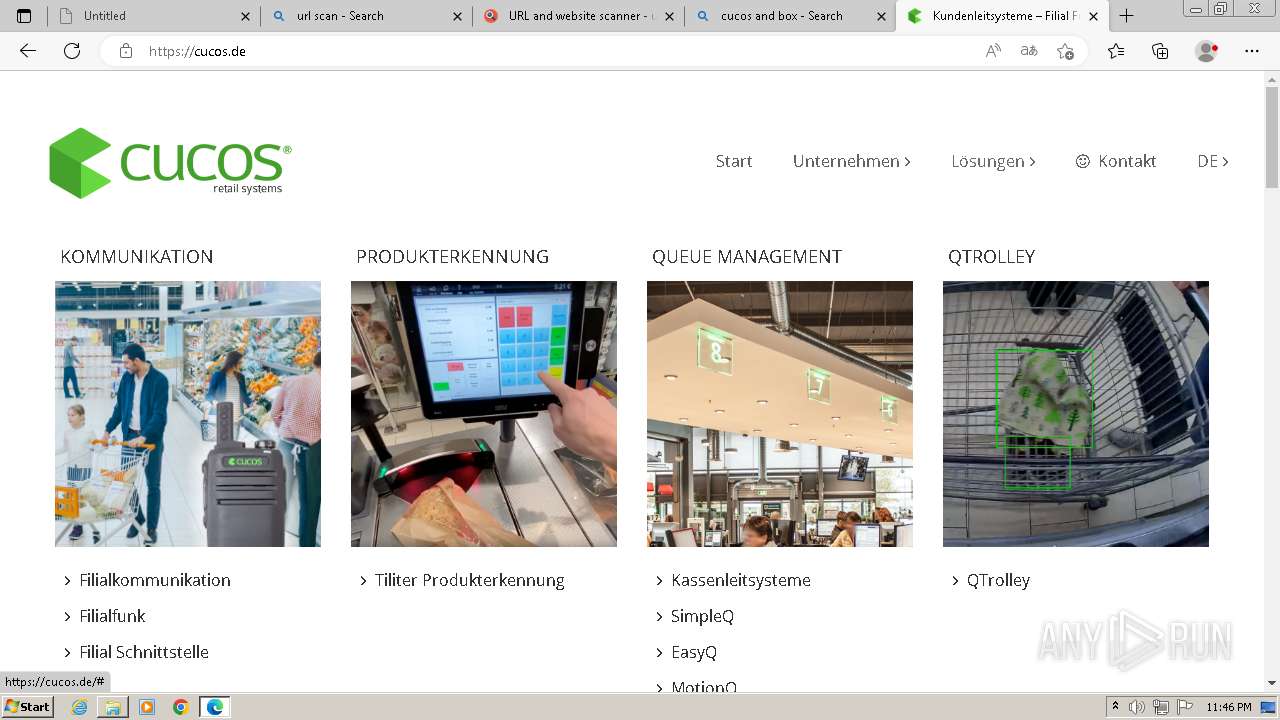Viewport: 1280px width, 720px height.
Task: Expand the Unternehmen menu
Action: pos(851,161)
